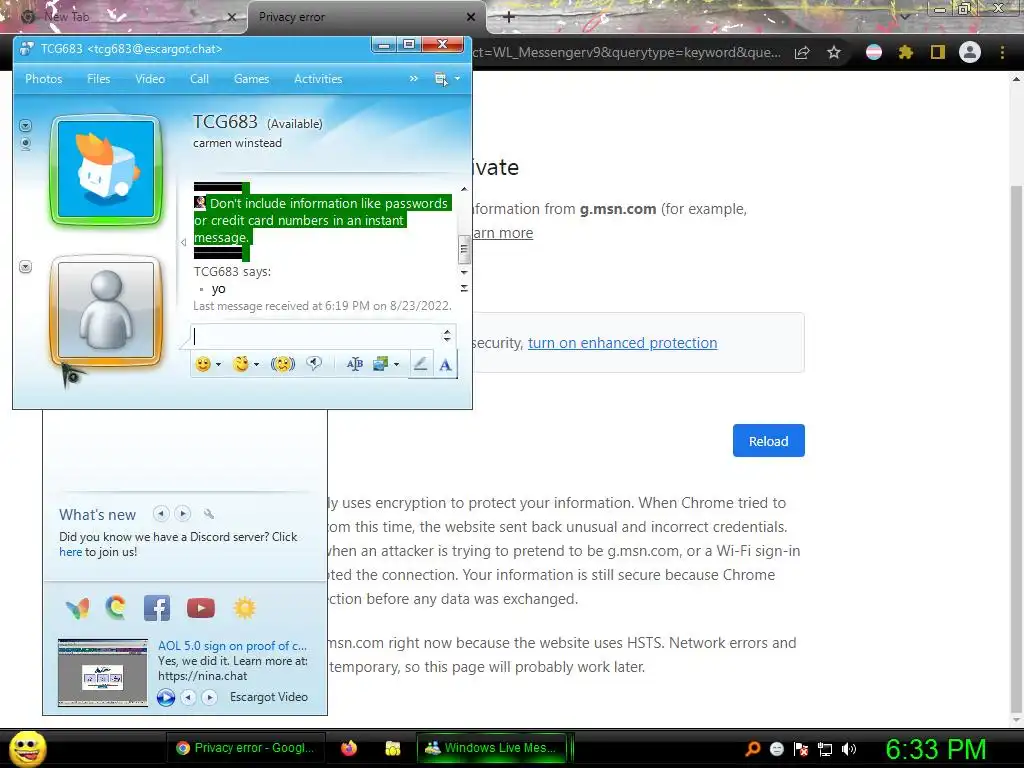This screenshot has width=1024, height=768.
Task: Open Chrome's three-dot menu
Action: (x=1002, y=52)
